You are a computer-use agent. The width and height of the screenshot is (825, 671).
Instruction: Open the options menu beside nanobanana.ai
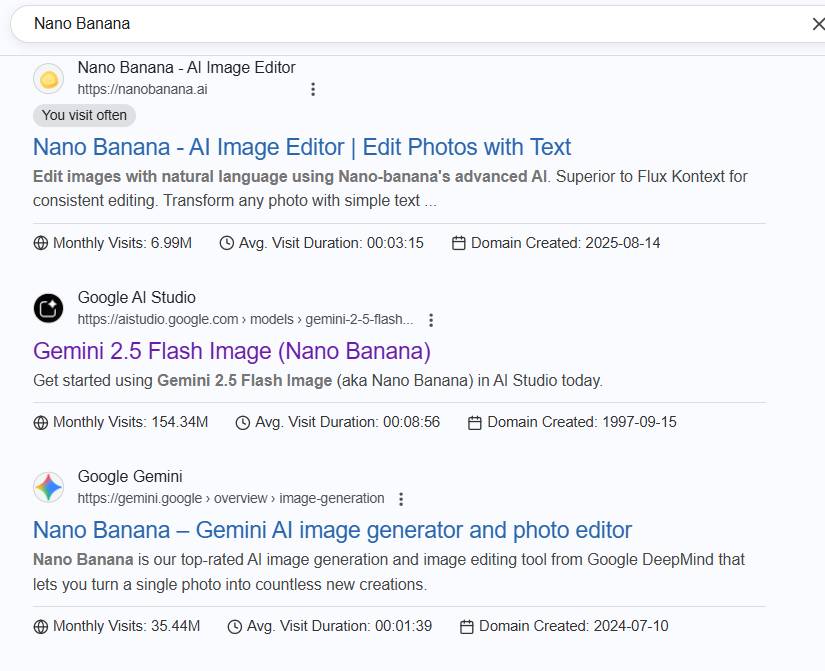tap(313, 89)
